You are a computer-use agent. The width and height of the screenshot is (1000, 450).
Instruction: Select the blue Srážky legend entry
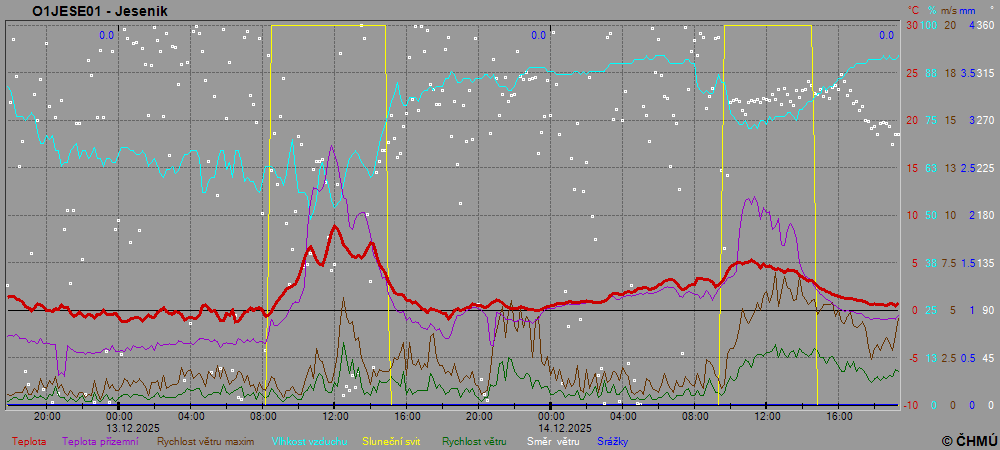click(x=613, y=440)
